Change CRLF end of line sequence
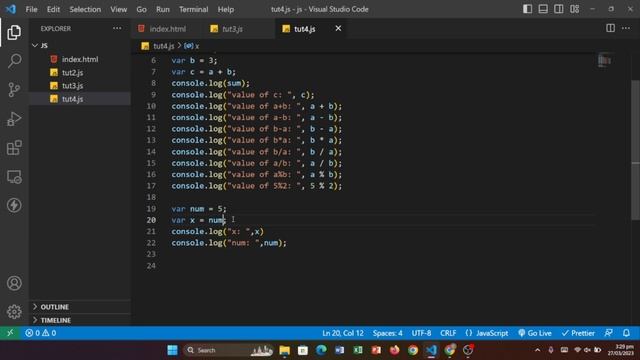The height and width of the screenshot is (360, 640). pos(448,333)
